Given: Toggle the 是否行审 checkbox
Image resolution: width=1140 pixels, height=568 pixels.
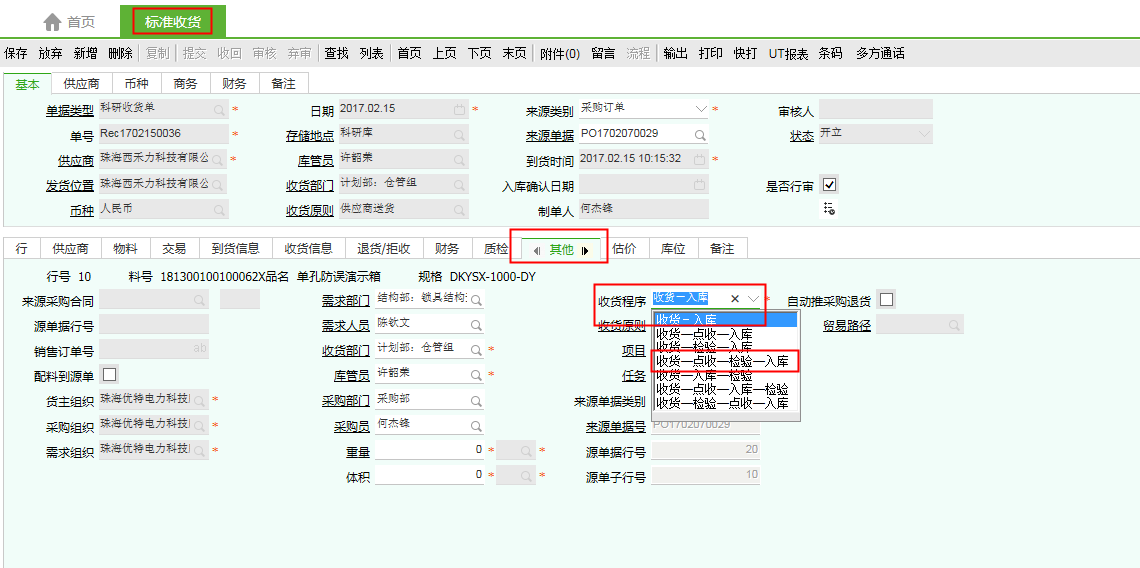Looking at the screenshot, I should pos(829,184).
